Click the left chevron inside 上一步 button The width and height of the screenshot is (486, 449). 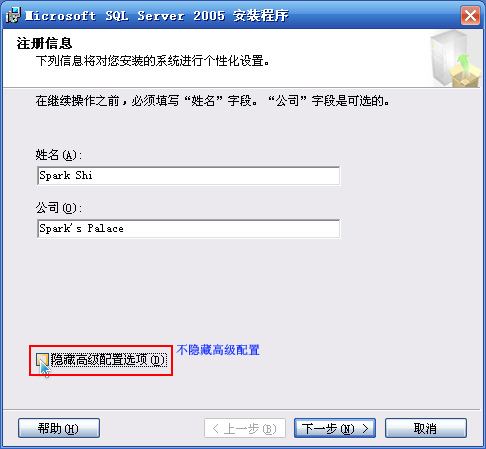[x=216, y=428]
